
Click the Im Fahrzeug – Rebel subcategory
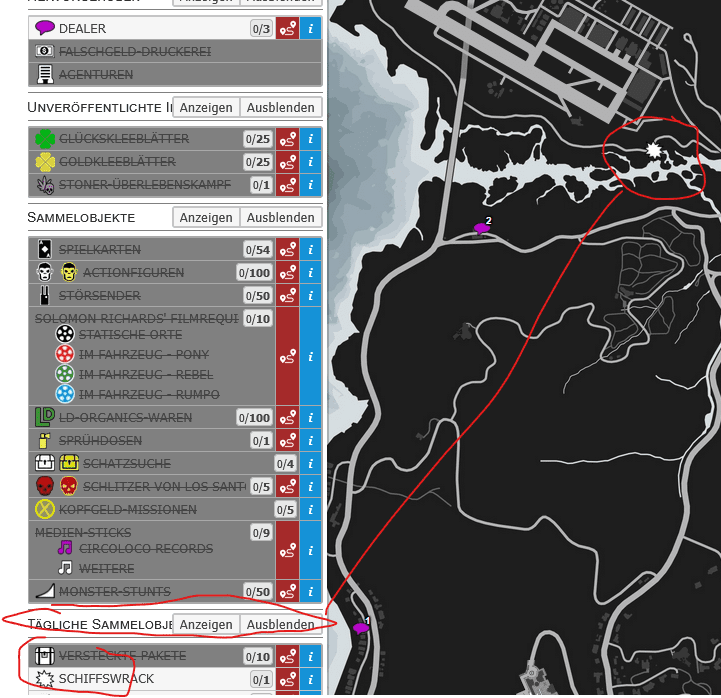pyautogui.click(x=134, y=374)
